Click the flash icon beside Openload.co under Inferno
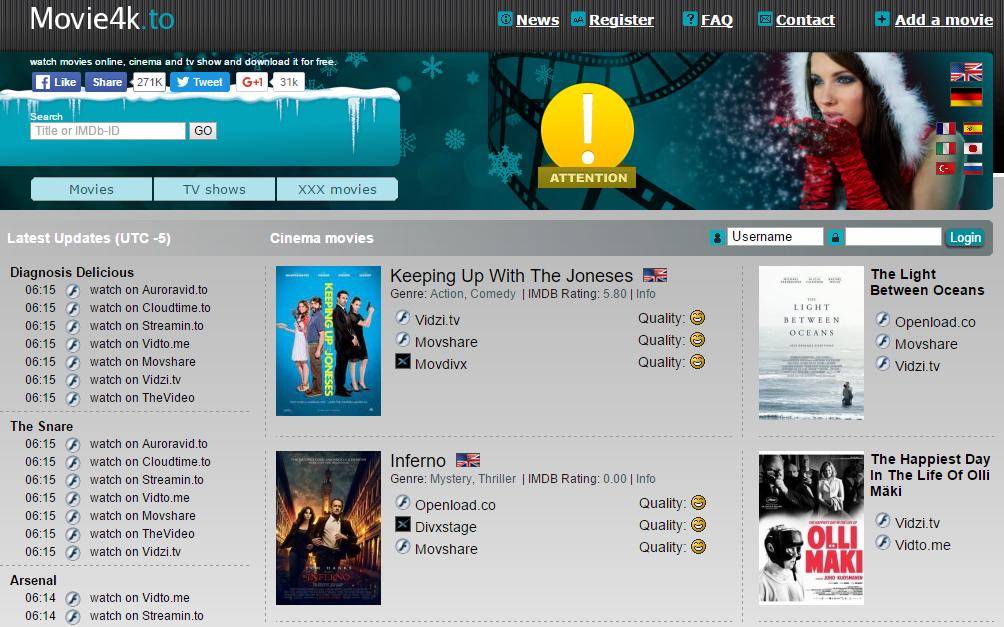 click(402, 503)
